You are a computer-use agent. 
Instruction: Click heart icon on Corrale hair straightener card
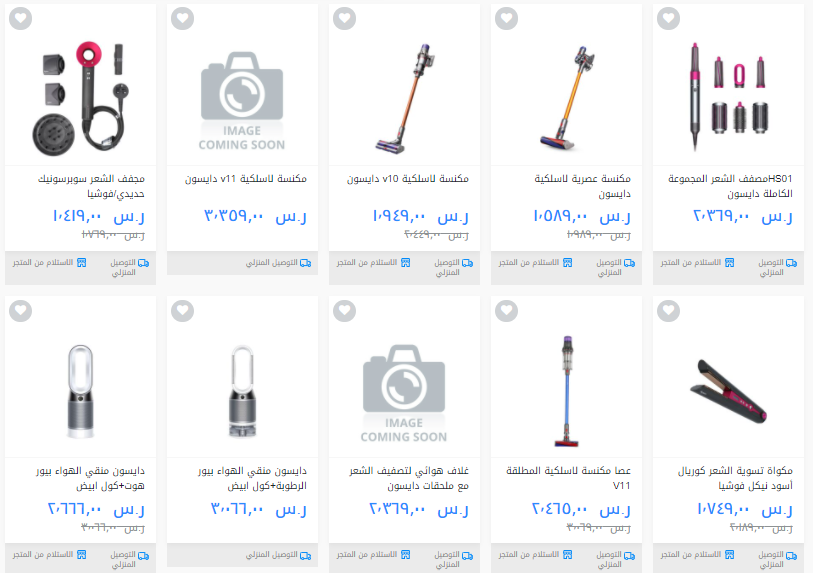(x=668, y=311)
